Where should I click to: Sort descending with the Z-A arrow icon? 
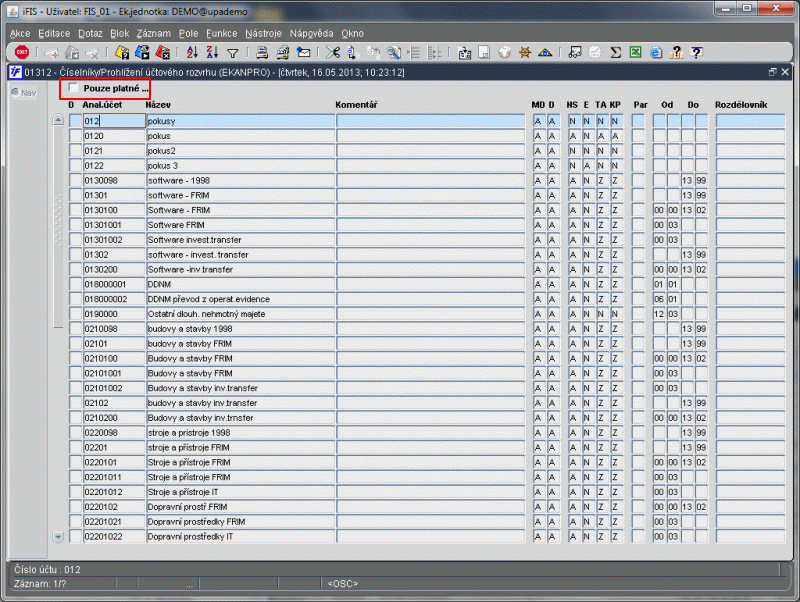point(212,52)
